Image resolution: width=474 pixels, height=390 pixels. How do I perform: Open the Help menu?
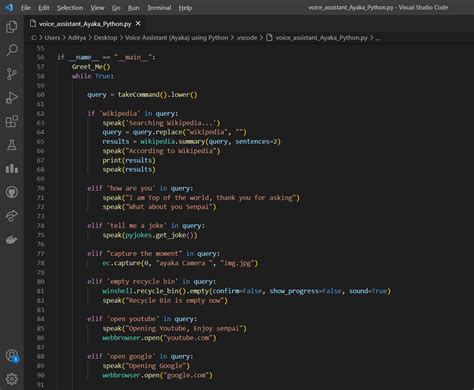pyautogui.click(x=185, y=8)
